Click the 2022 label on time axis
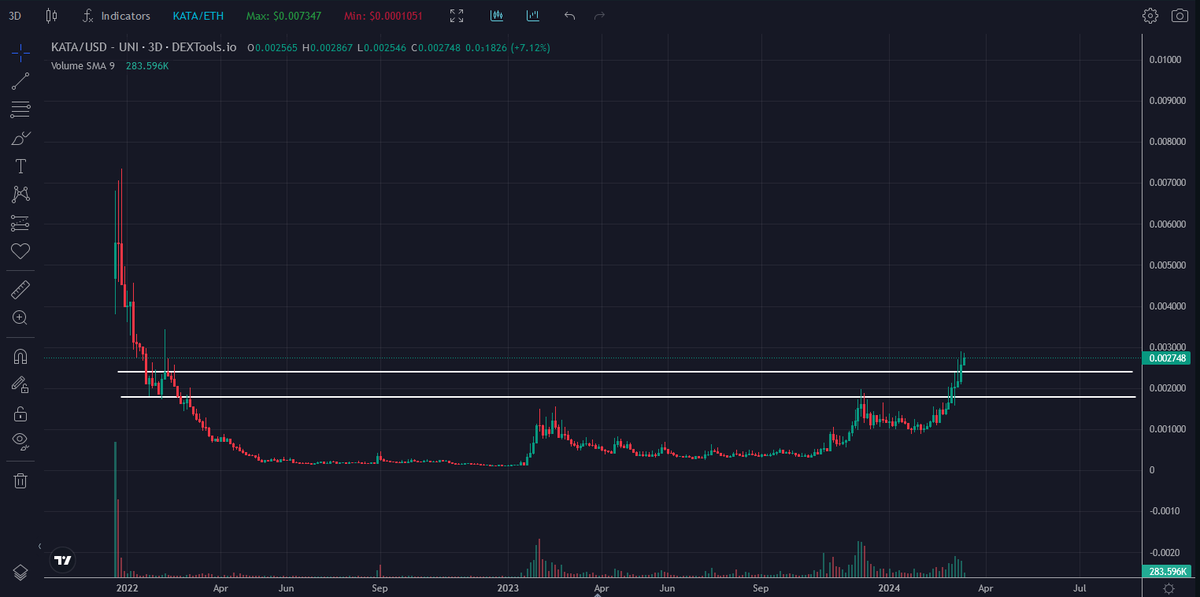The image size is (1200, 597). click(126, 590)
